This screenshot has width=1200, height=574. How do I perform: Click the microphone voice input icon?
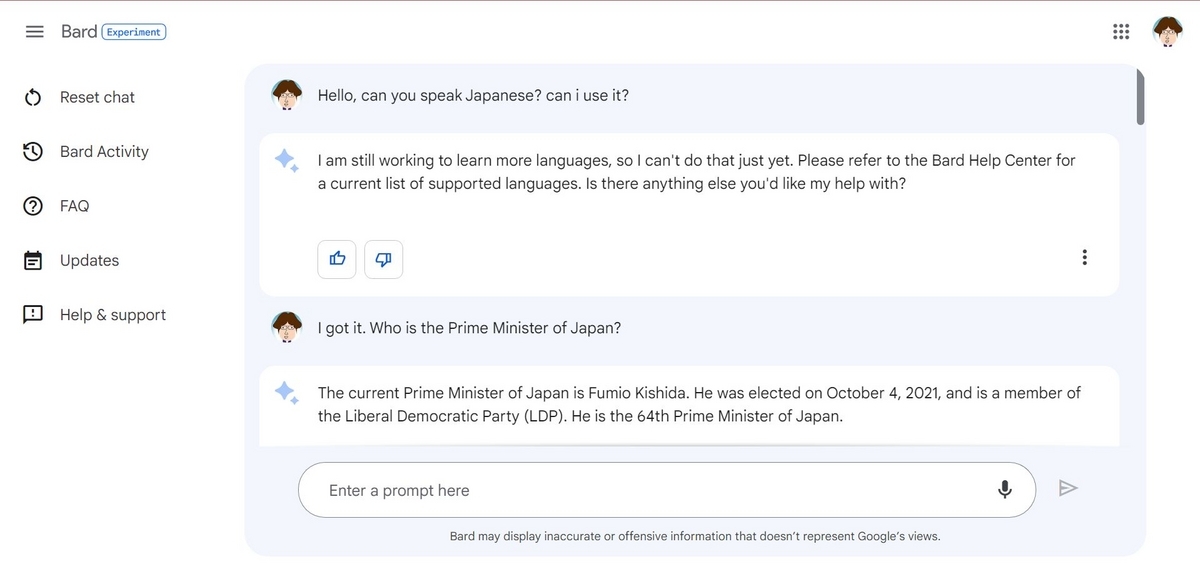tap(1005, 489)
